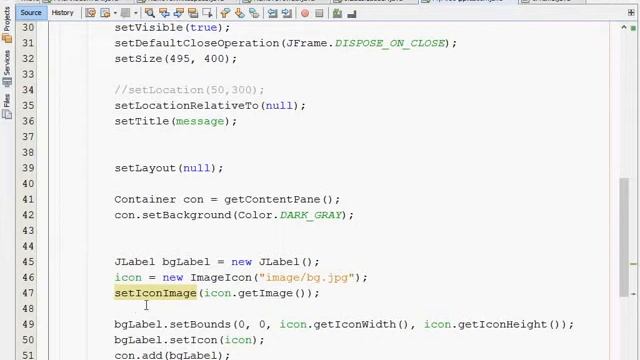Click on setLocationRelativeTo call

pyautogui.click(x=187, y=105)
